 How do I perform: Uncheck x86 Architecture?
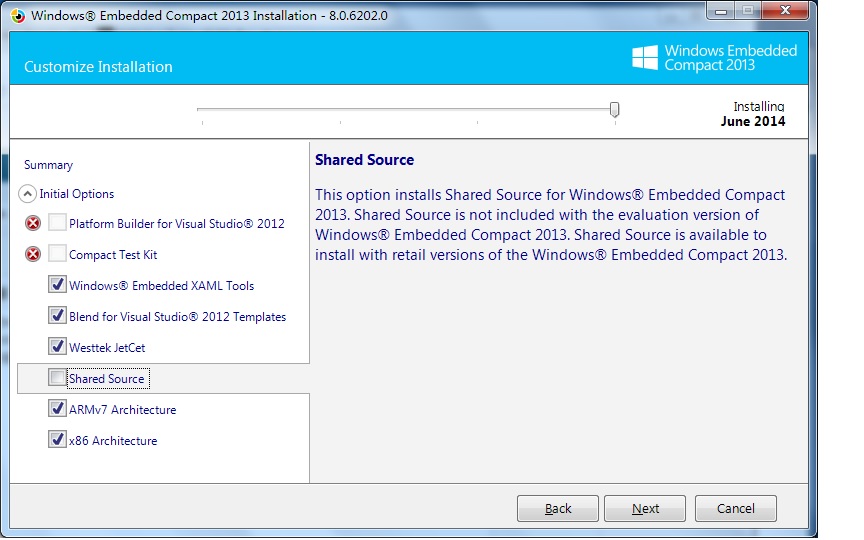tap(57, 439)
